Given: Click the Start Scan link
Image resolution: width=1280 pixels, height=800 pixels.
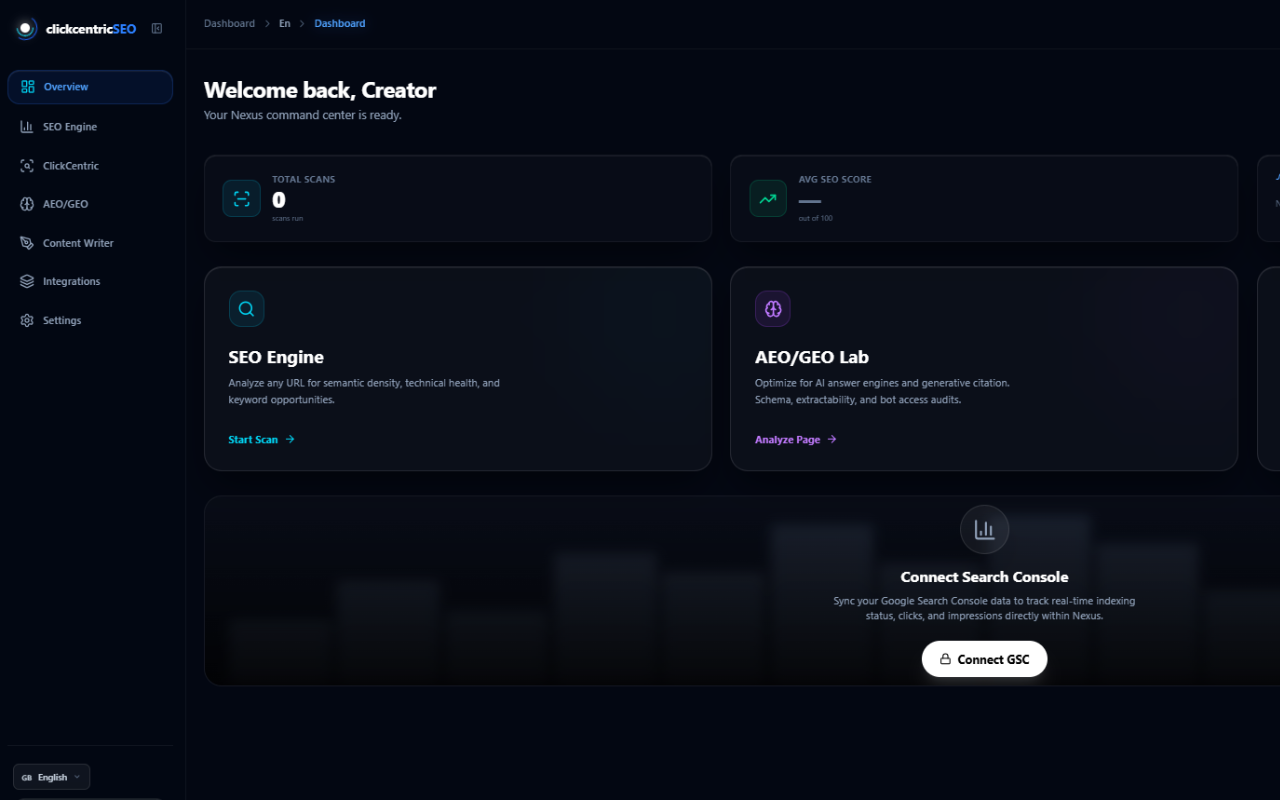Looking at the screenshot, I should click(262, 439).
